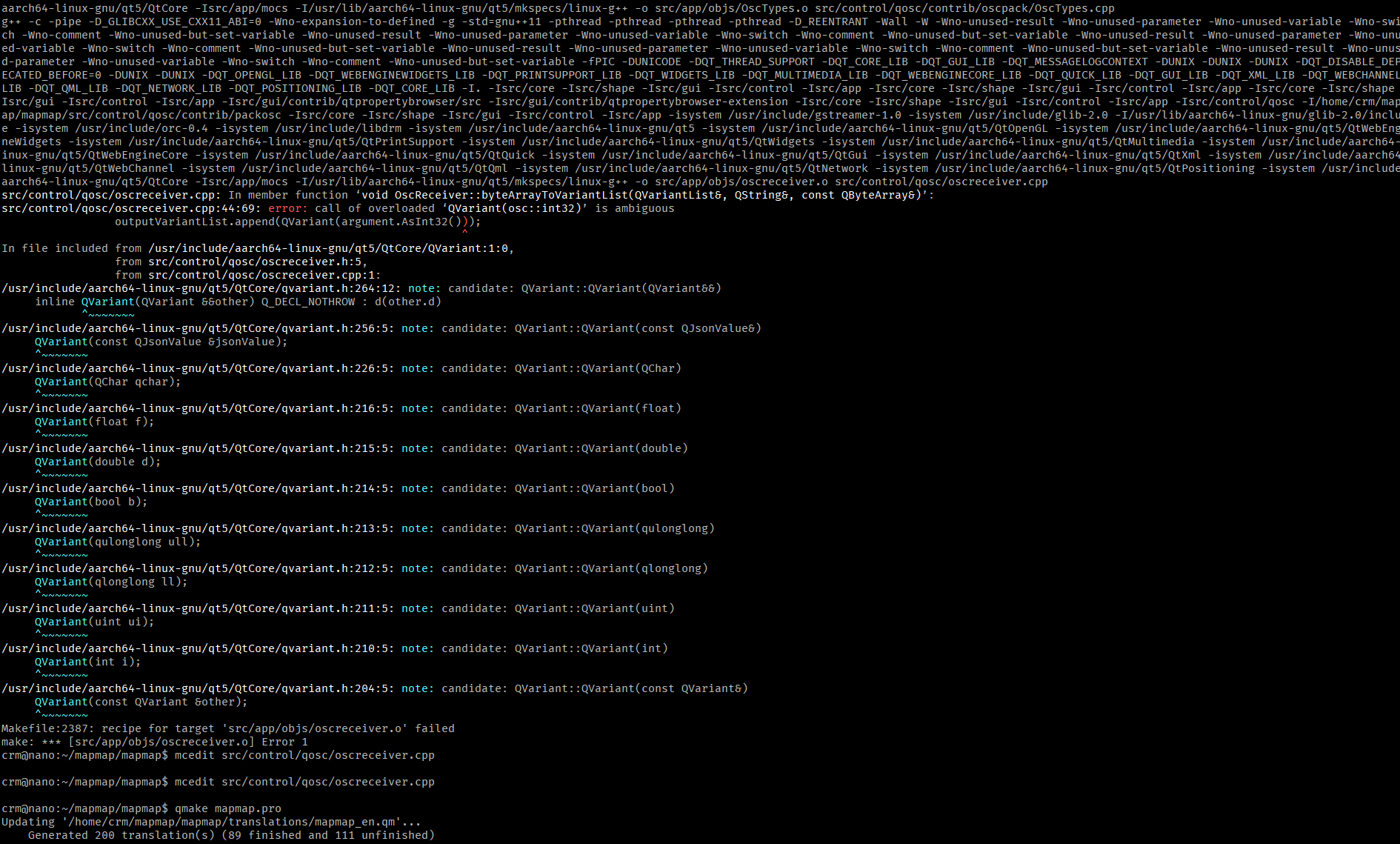Screen dimensions: 1400x844
Task: Click "from src/control/qosc/oscreceiver.h:5," line
Action: click(241, 262)
